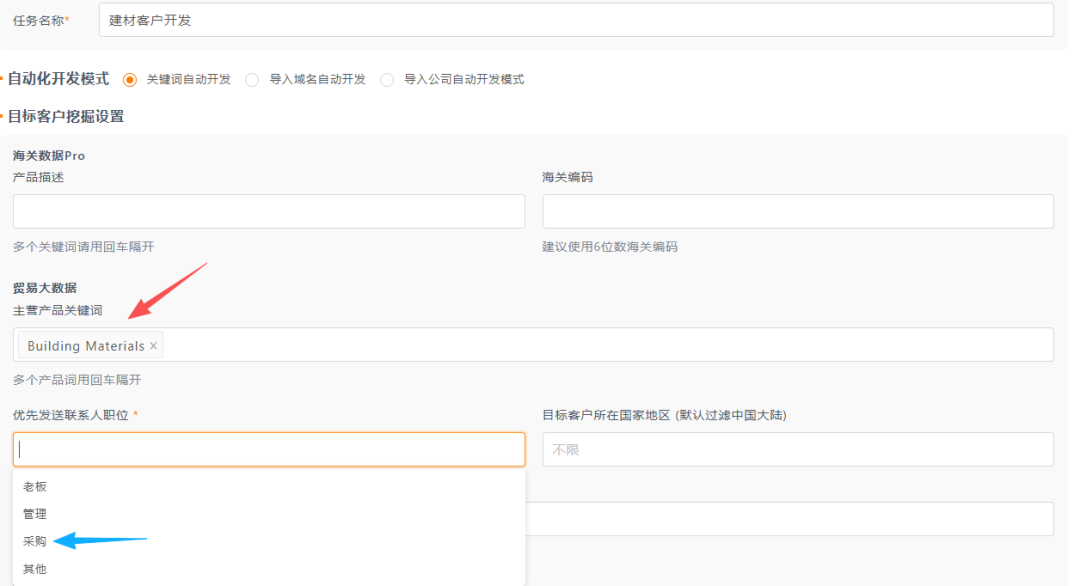Click the 产品描述 input field

click(269, 211)
